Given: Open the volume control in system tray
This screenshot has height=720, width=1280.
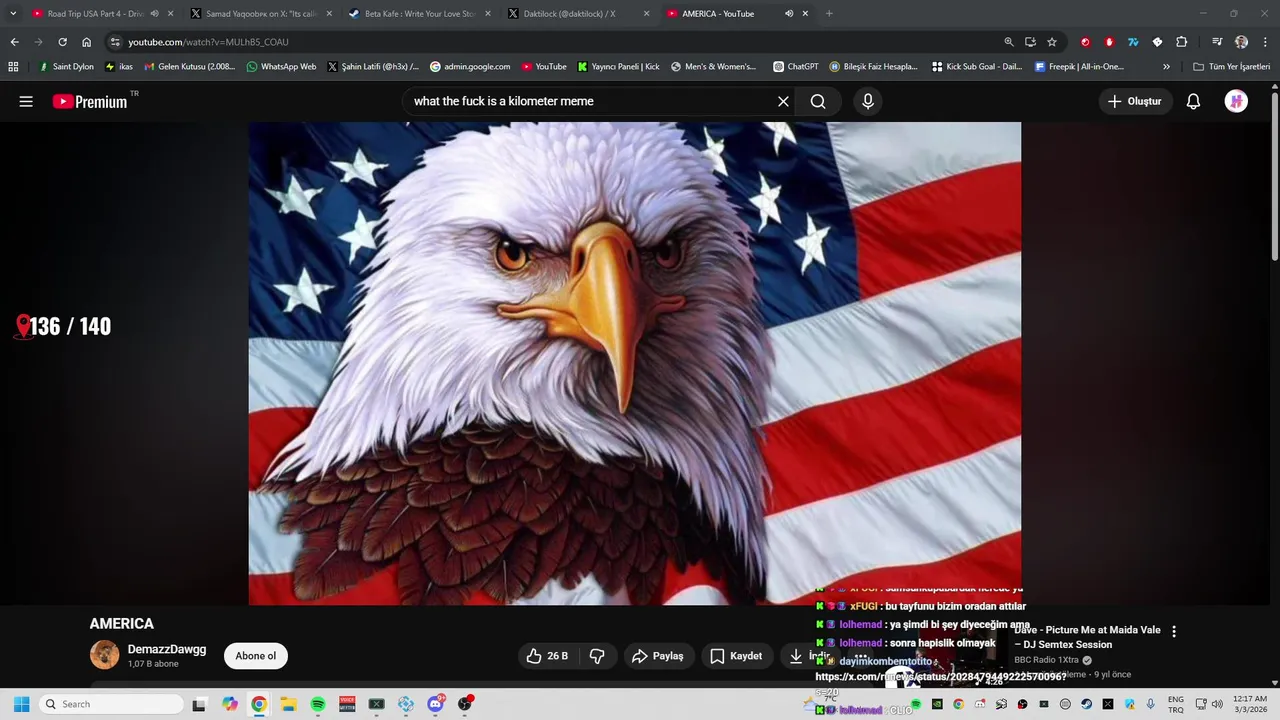Looking at the screenshot, I should click(1217, 704).
